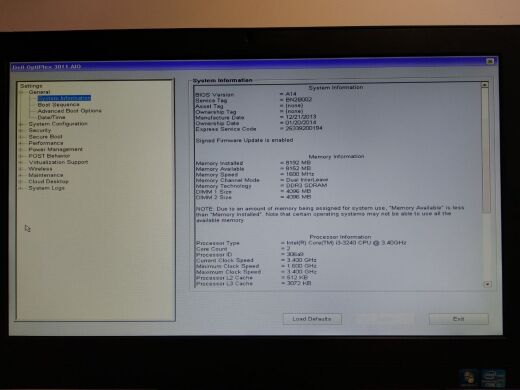
Task: Select the Cloud Desktop node label
Action: coord(48,181)
